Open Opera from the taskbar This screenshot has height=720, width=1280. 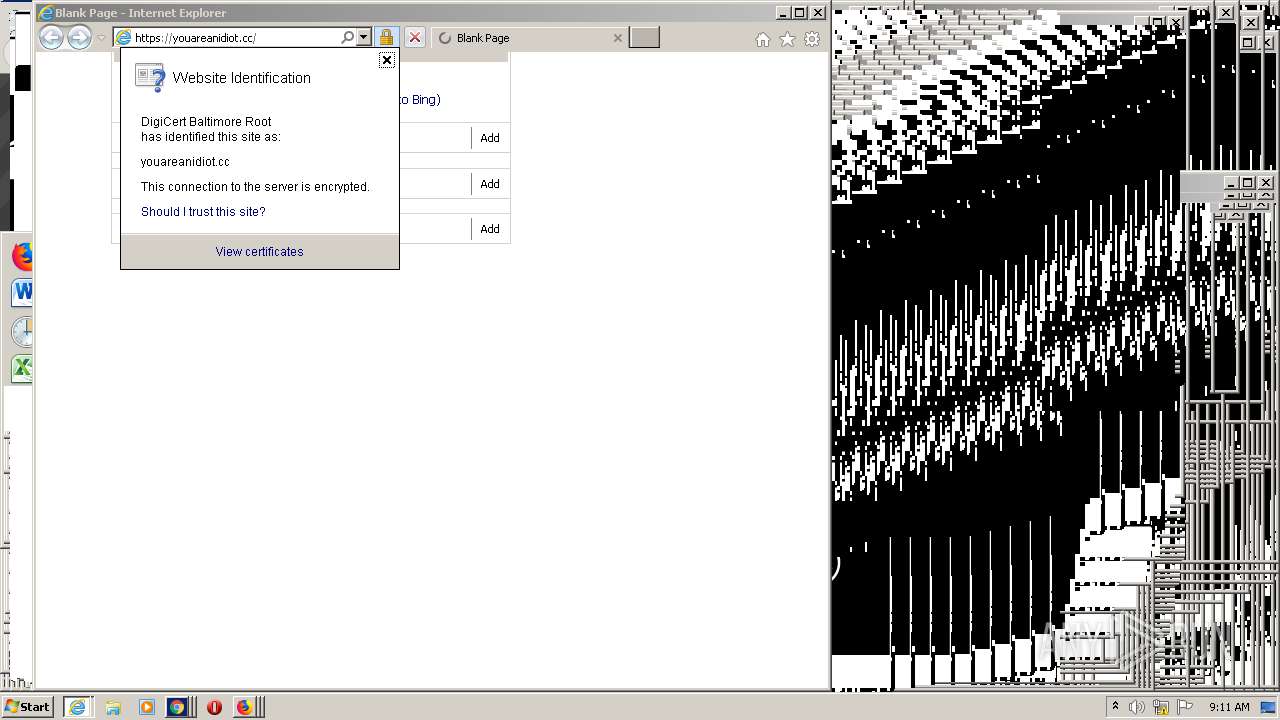[214, 707]
